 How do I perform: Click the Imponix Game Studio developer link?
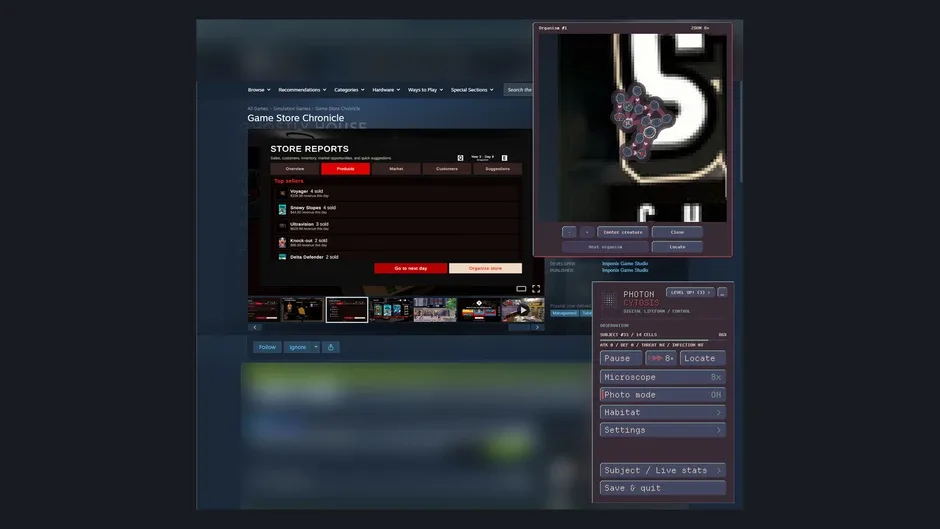point(625,263)
